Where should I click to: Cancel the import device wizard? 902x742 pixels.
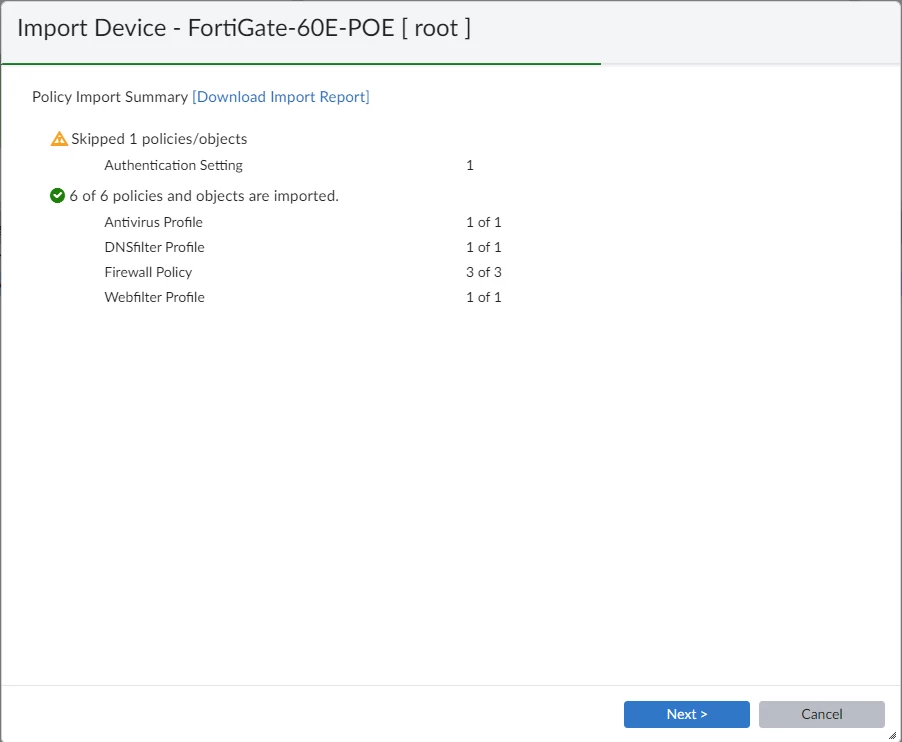821,714
